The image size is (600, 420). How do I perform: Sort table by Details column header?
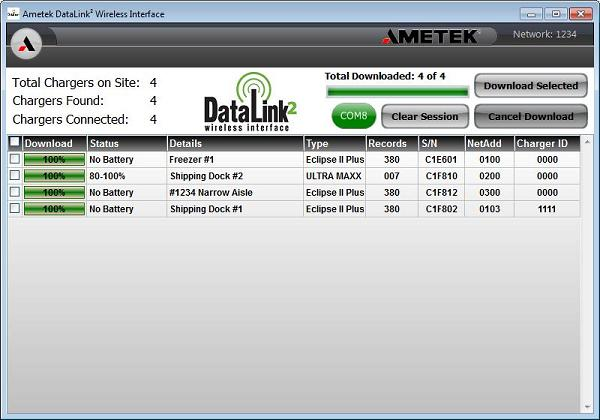click(x=233, y=144)
